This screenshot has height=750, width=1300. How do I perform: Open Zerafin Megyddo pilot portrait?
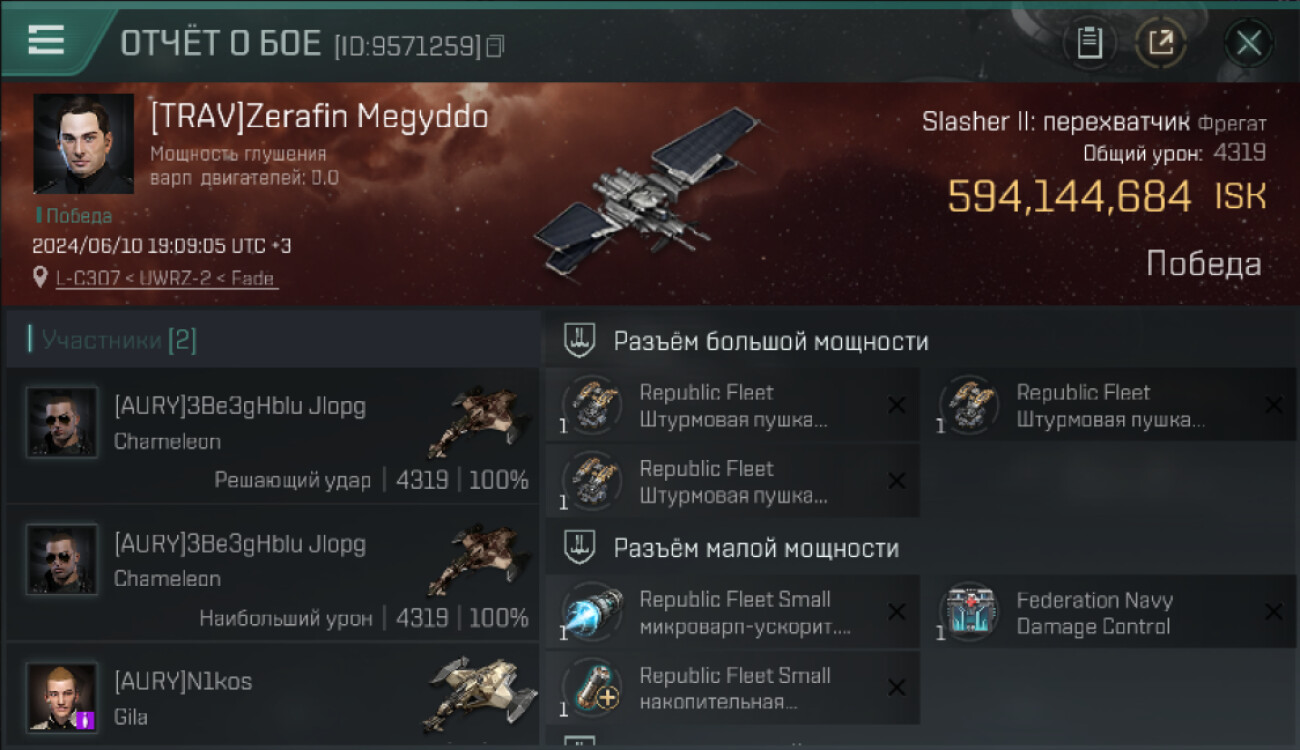coord(84,144)
